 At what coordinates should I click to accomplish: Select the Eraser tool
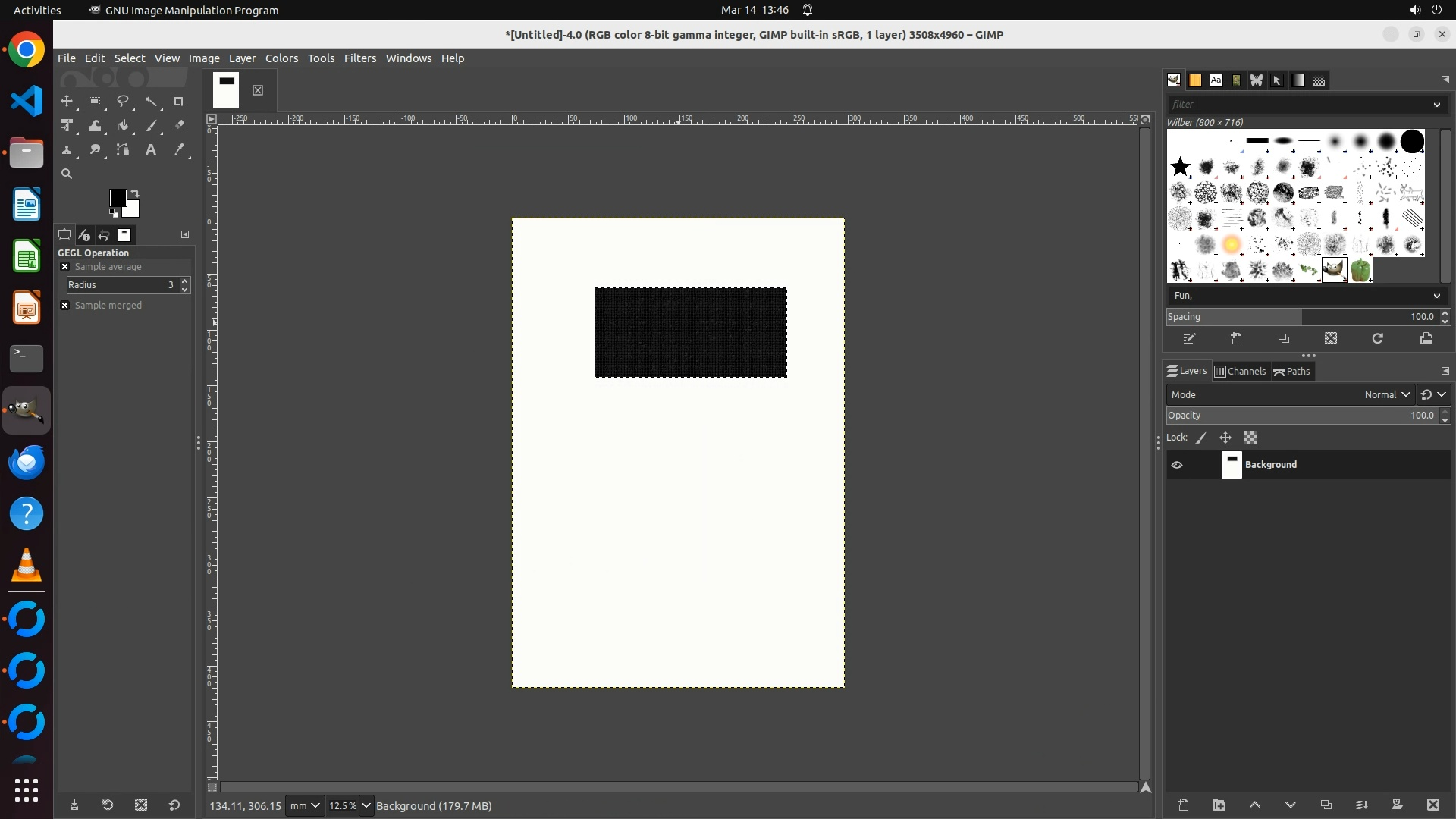(x=179, y=126)
